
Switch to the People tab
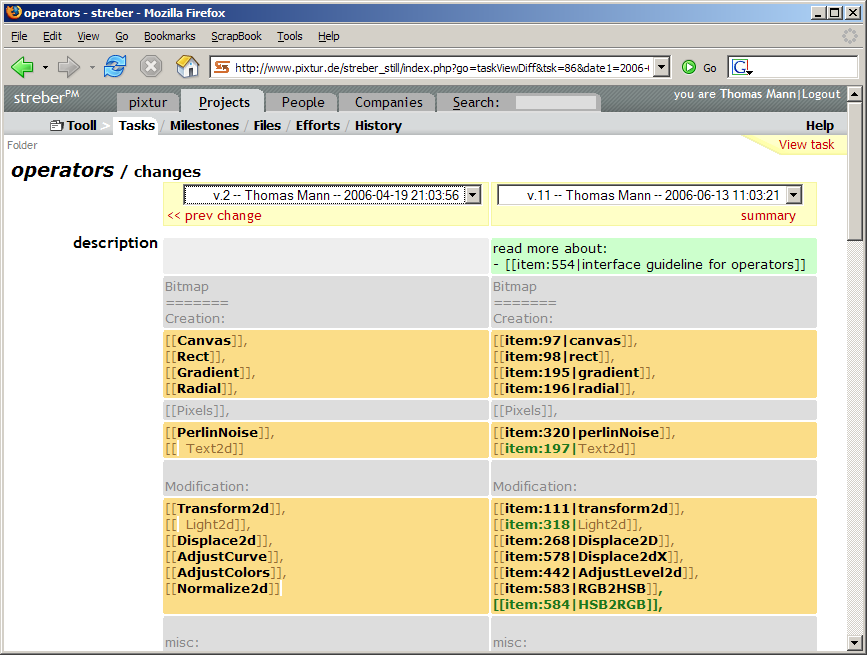[302, 102]
